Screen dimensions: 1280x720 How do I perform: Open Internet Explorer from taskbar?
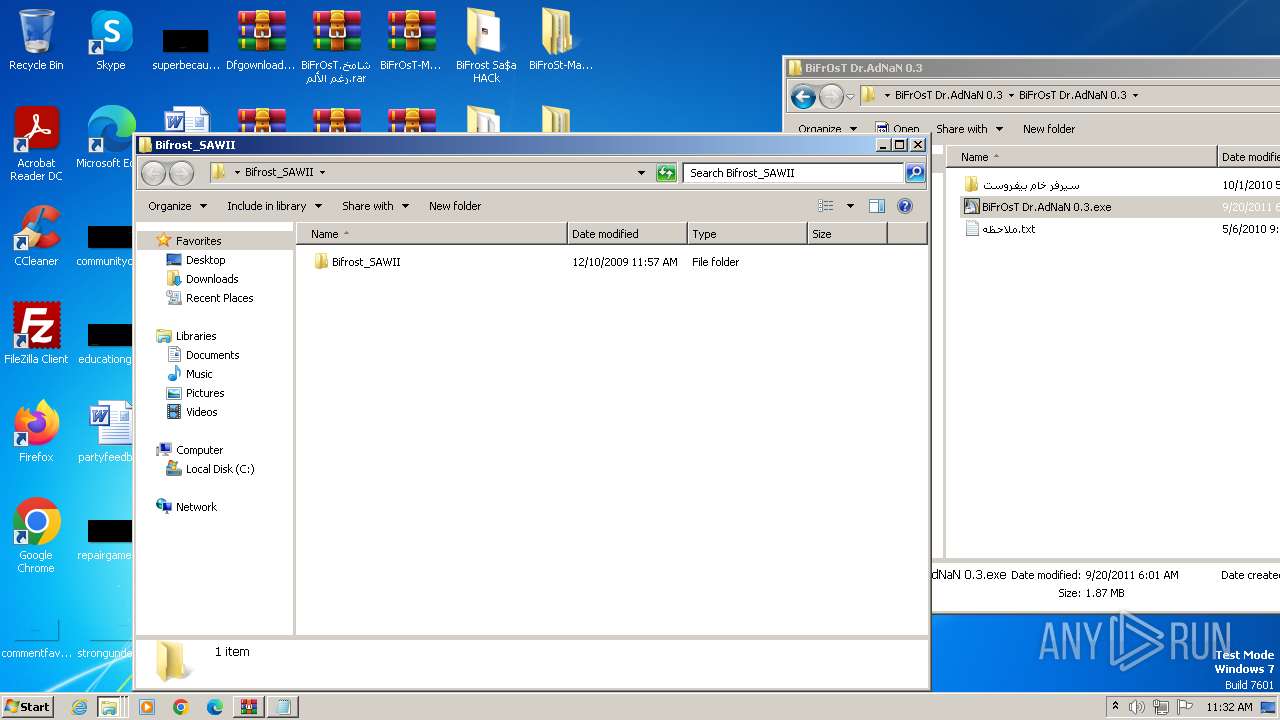tap(80, 707)
